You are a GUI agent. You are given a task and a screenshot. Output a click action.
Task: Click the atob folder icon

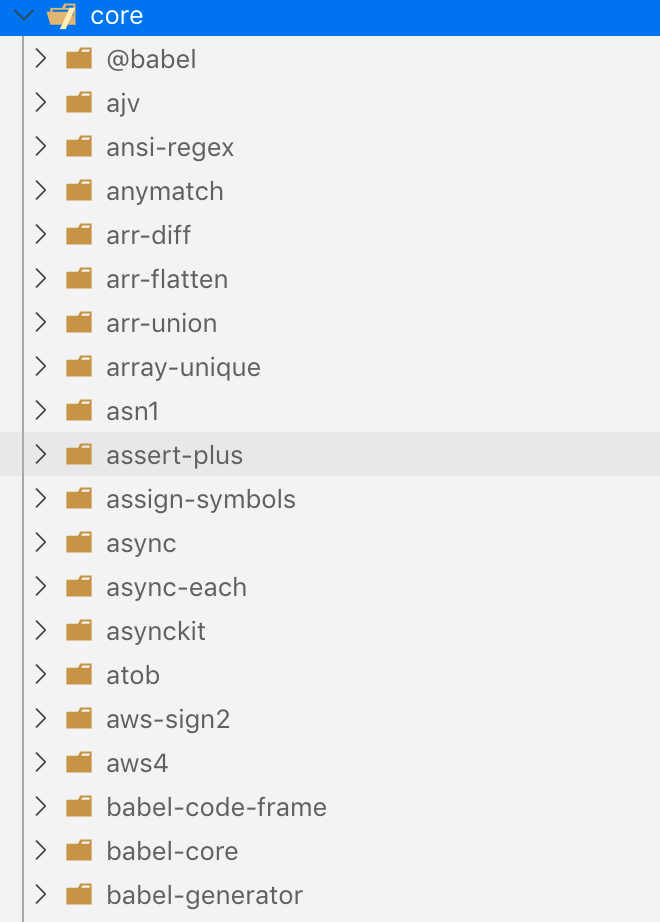click(79, 674)
